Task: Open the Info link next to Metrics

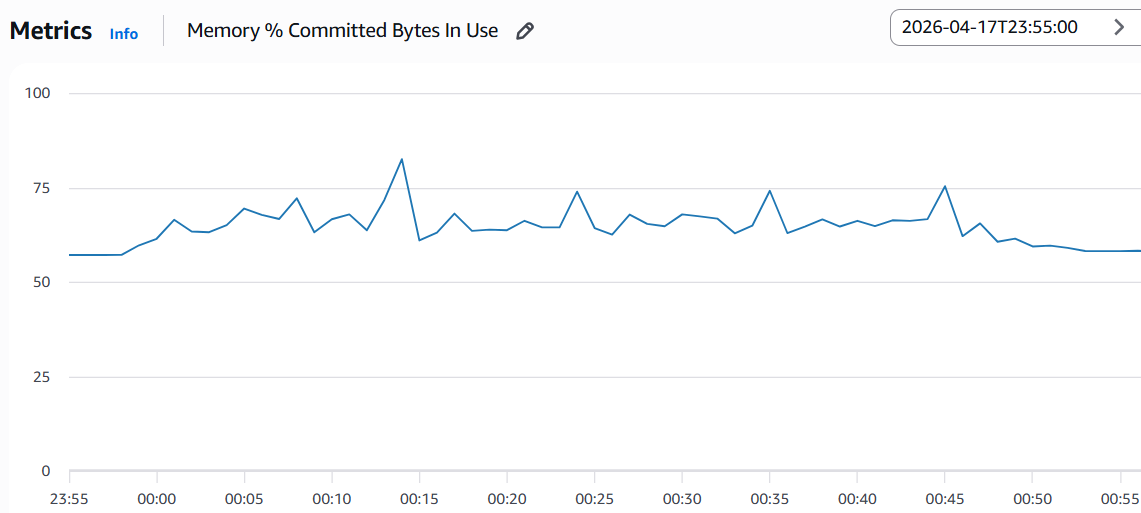Action: click(x=124, y=34)
